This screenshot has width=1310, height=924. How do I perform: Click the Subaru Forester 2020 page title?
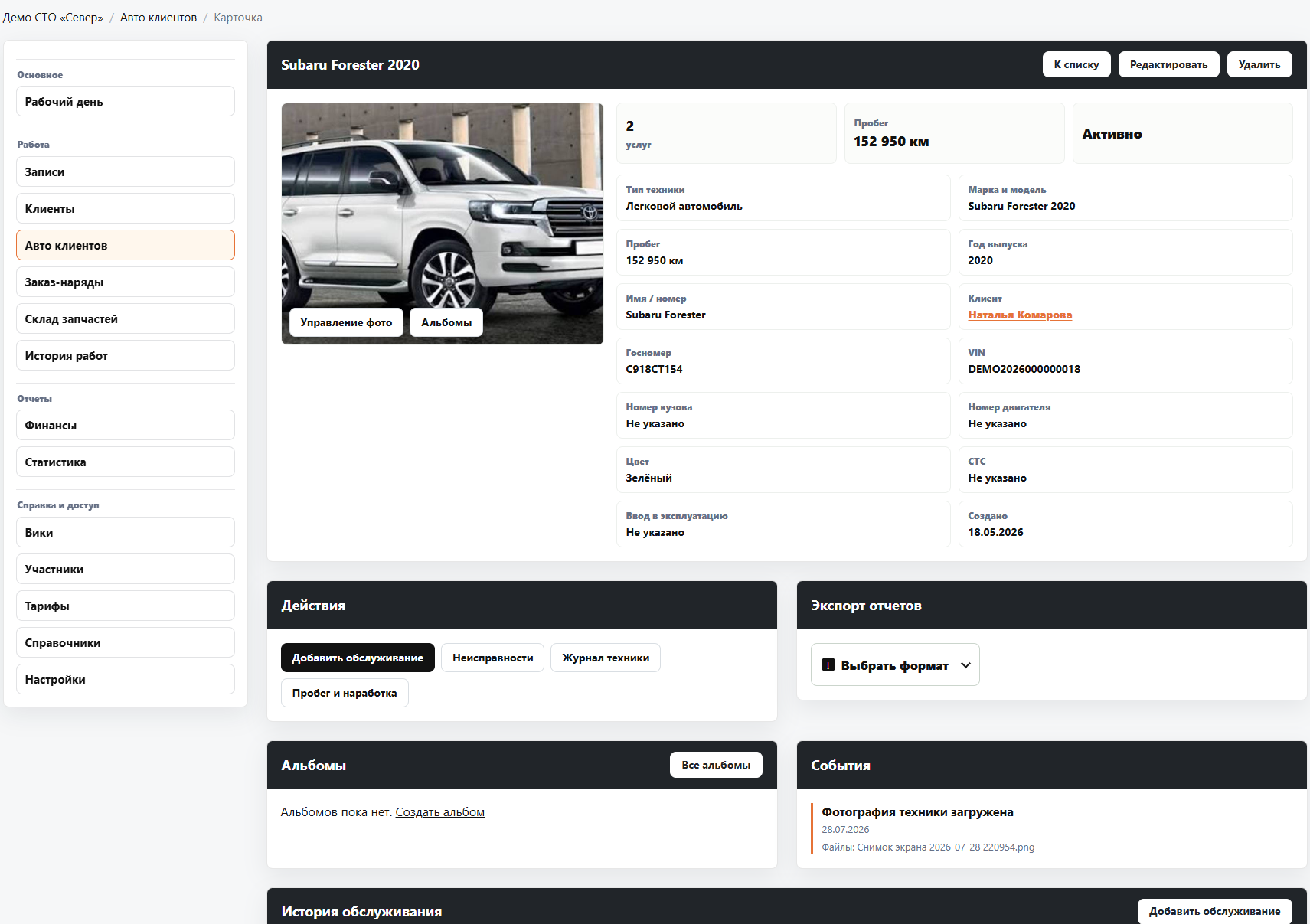(350, 65)
